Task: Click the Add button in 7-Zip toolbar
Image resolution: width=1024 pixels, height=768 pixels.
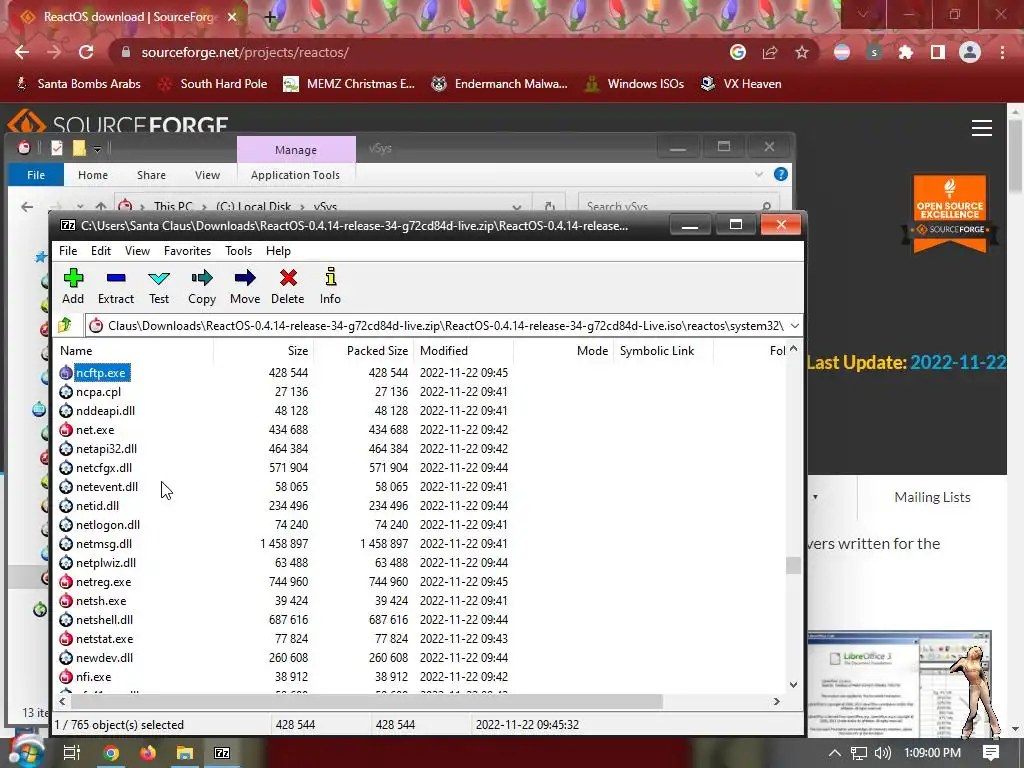Action: pyautogui.click(x=73, y=286)
